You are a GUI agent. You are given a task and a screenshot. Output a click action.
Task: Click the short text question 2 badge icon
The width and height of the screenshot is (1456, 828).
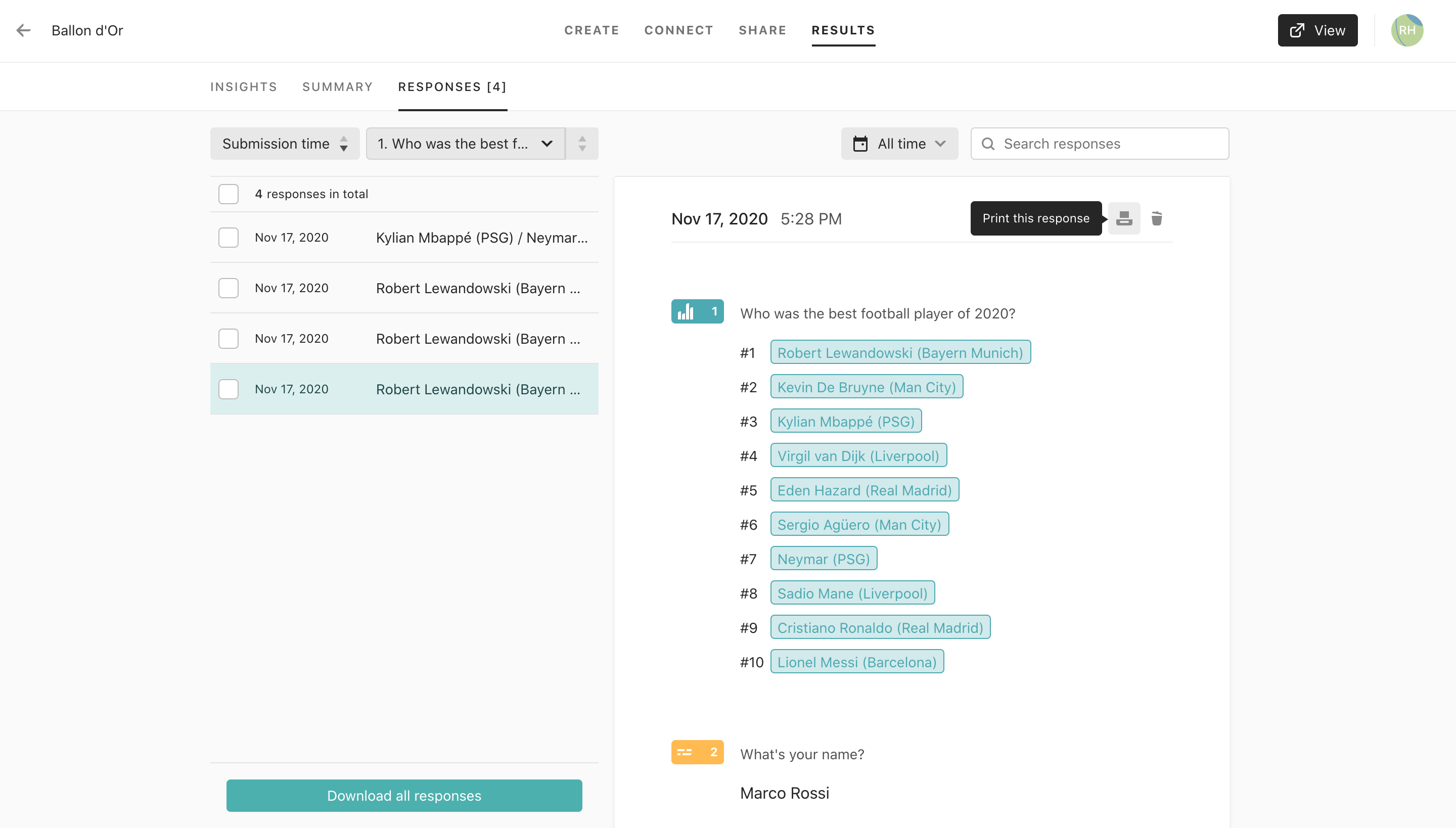[697, 752]
